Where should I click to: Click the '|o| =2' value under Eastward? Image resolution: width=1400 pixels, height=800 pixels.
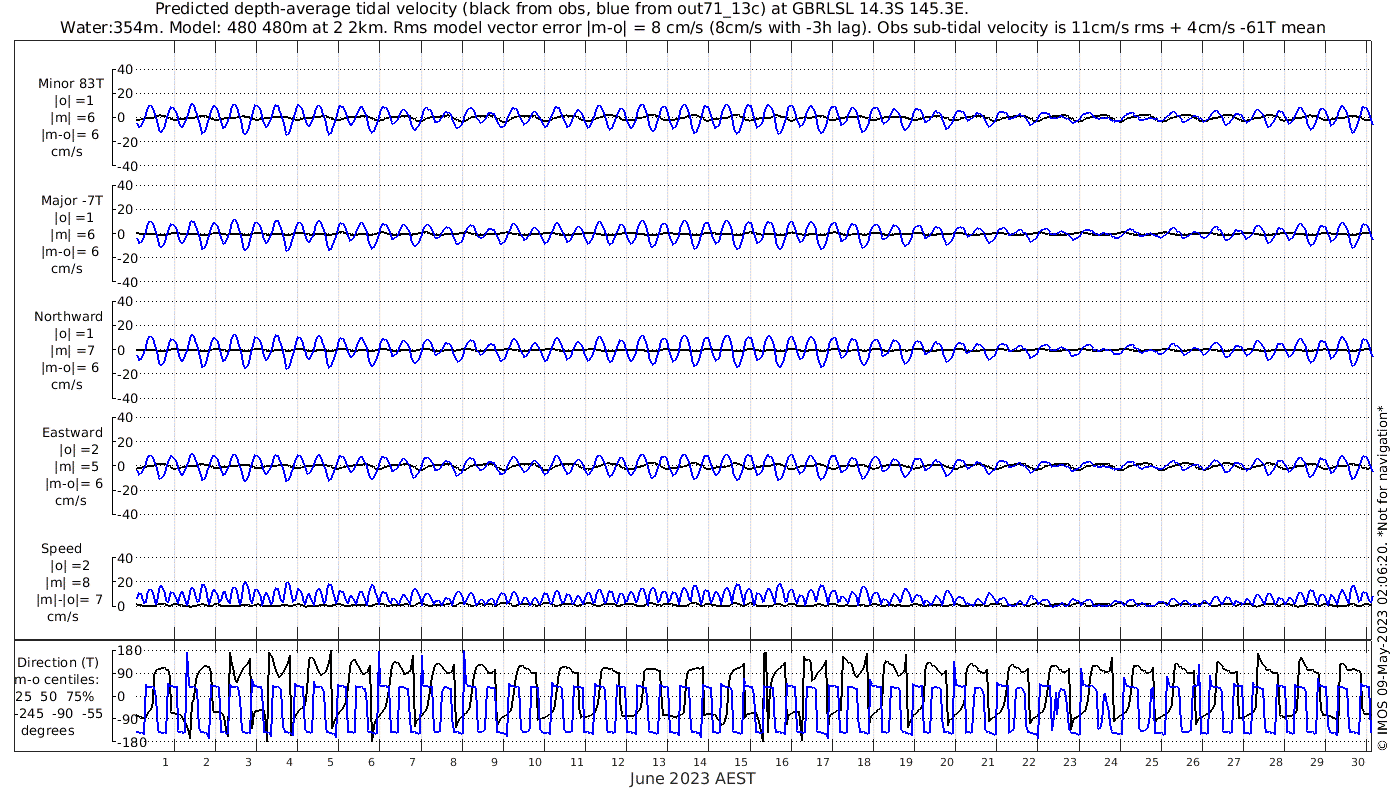(x=79, y=450)
